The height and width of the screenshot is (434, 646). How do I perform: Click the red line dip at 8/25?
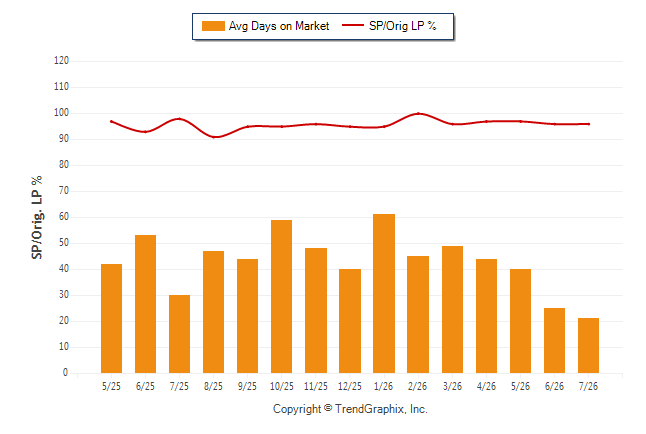click(214, 137)
